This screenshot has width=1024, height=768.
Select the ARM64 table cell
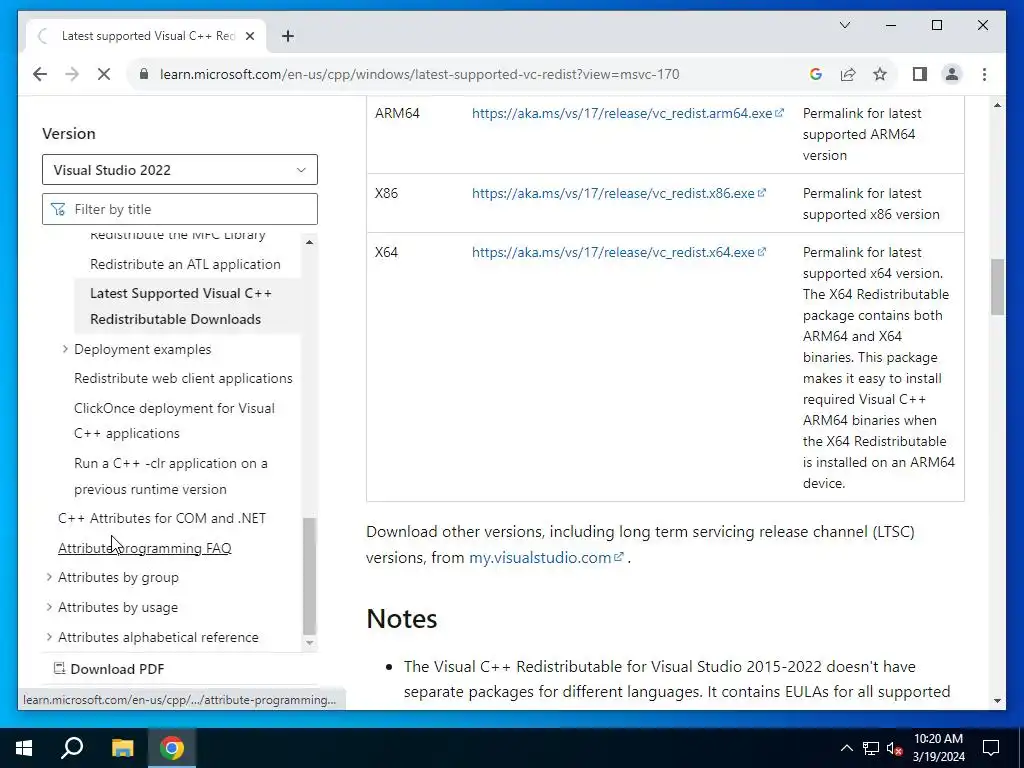point(397,113)
